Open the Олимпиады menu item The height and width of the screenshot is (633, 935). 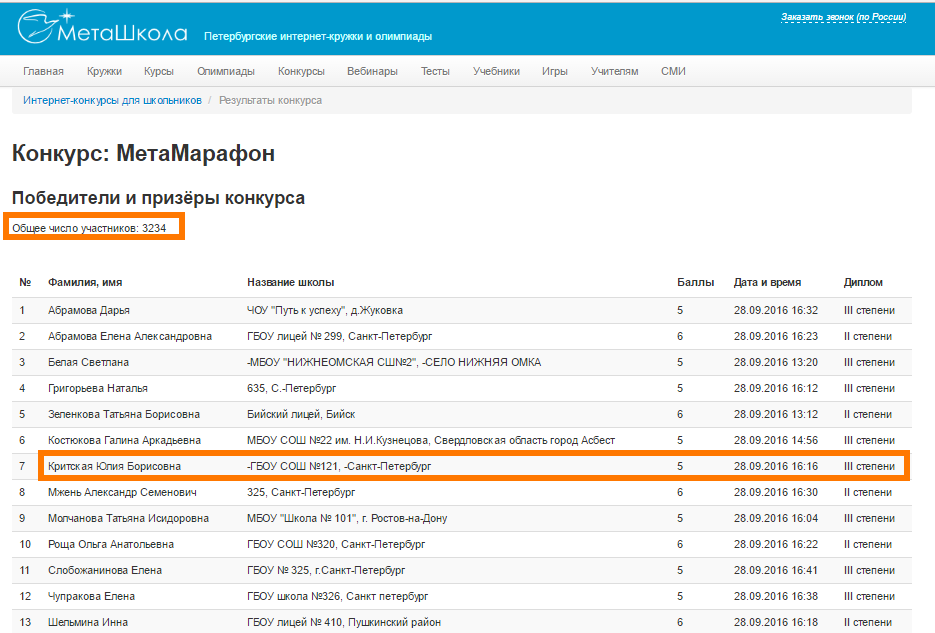click(x=226, y=71)
